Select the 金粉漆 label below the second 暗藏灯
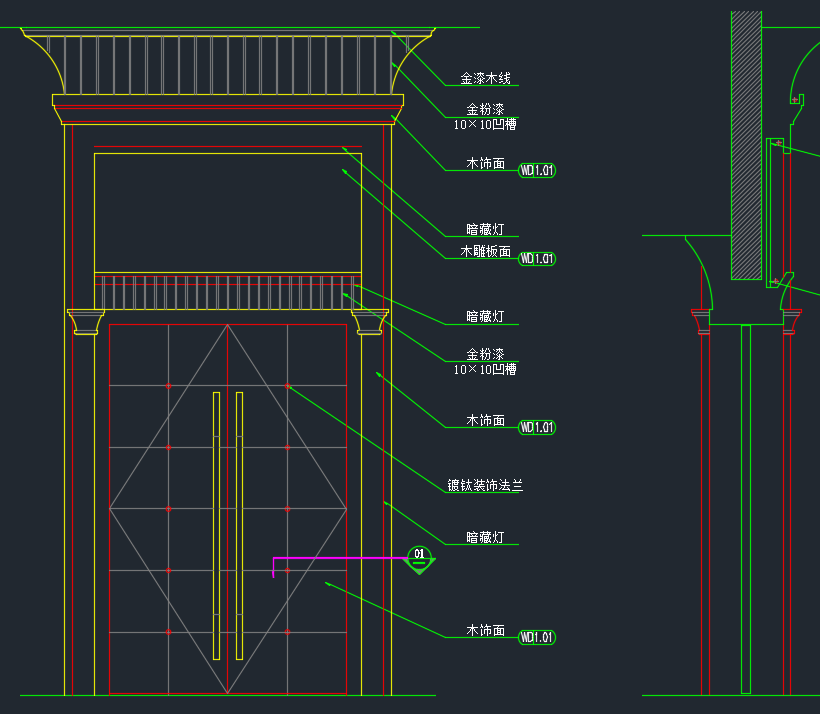Image resolution: width=820 pixels, height=714 pixels. [485, 355]
